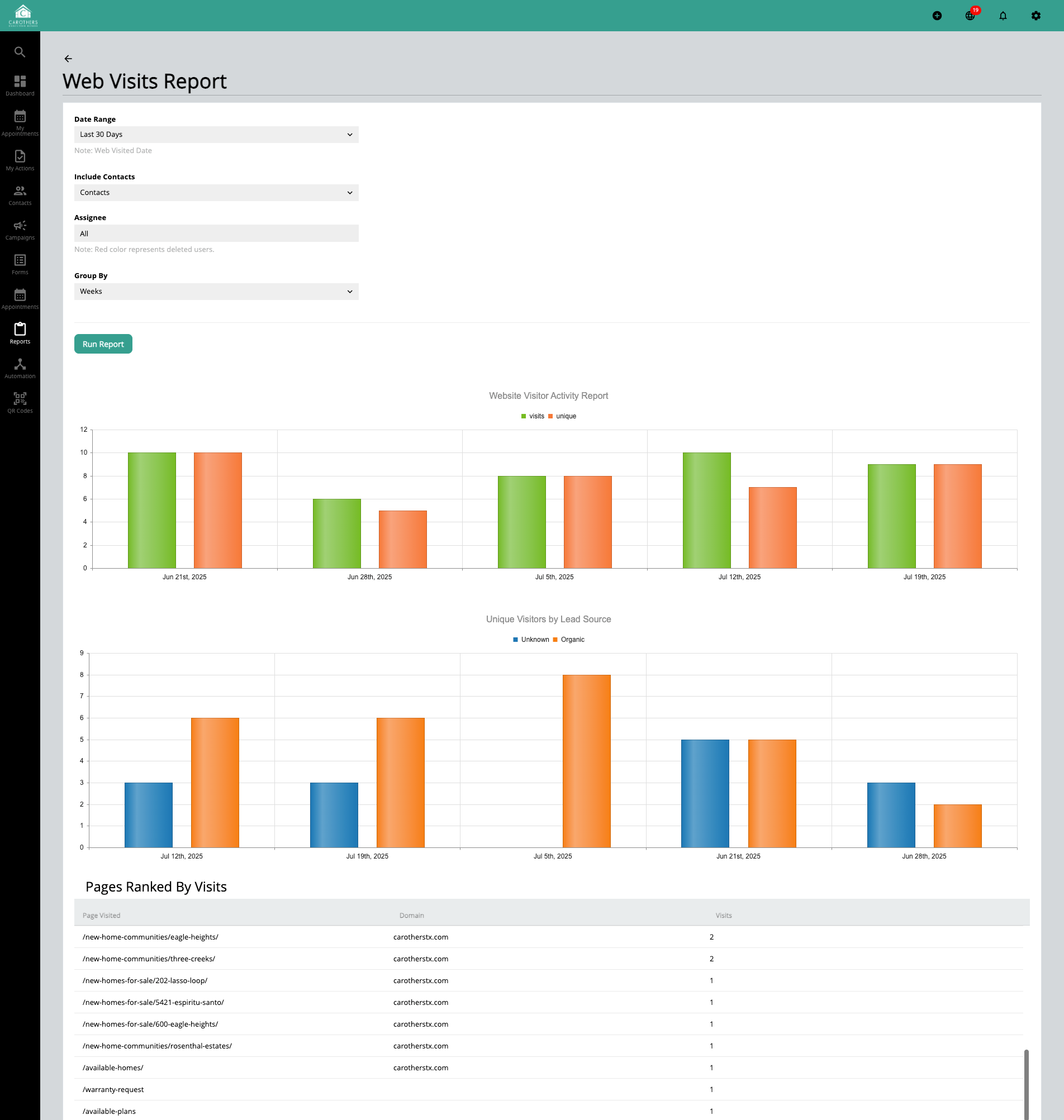1064x1120 pixels.
Task: Open Automation in the sidebar
Action: pyautogui.click(x=20, y=368)
